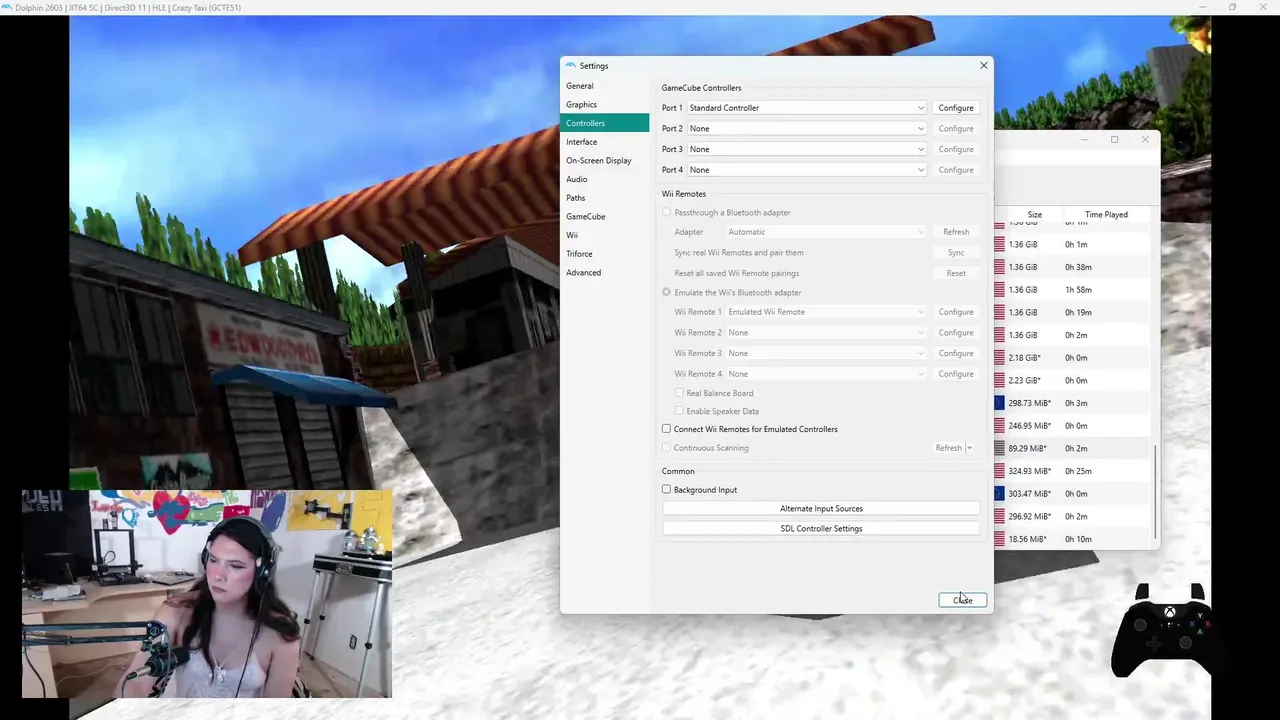Toggle Enable Speaker Data checkbox
Screen dimensions: 1280x720
click(x=717, y=411)
